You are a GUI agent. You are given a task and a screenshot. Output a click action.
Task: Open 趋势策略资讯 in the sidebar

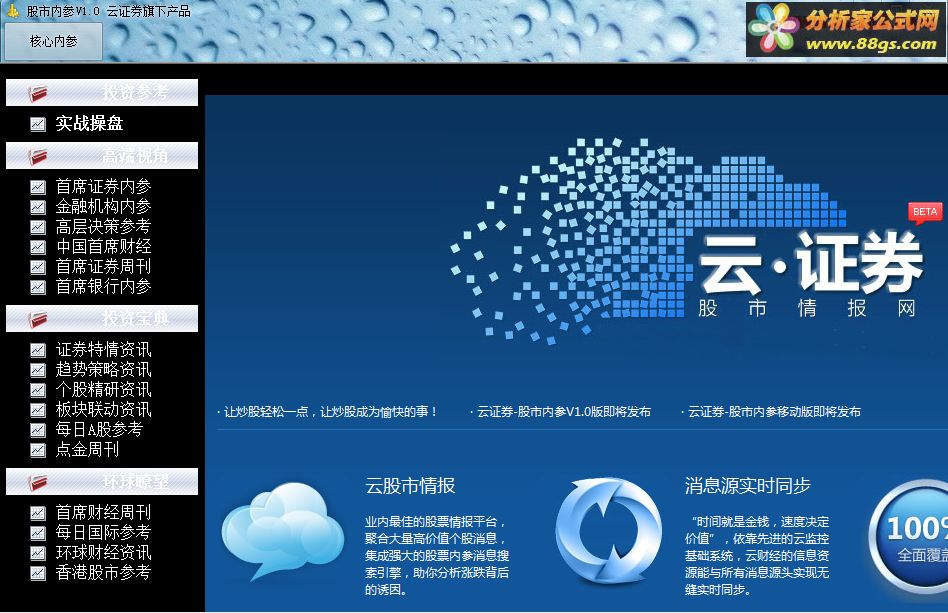[103, 370]
